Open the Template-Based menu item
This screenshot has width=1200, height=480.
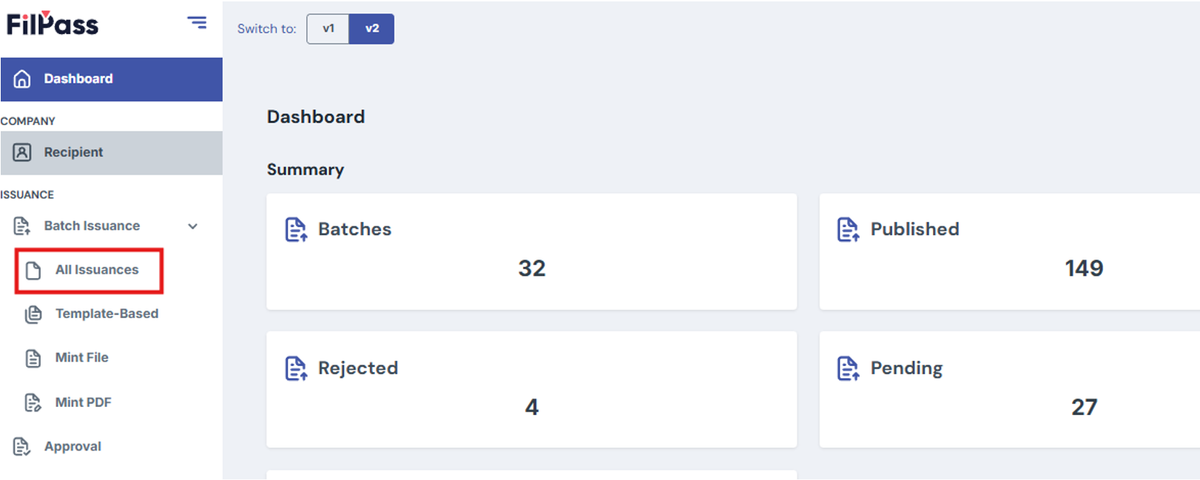[107, 314]
